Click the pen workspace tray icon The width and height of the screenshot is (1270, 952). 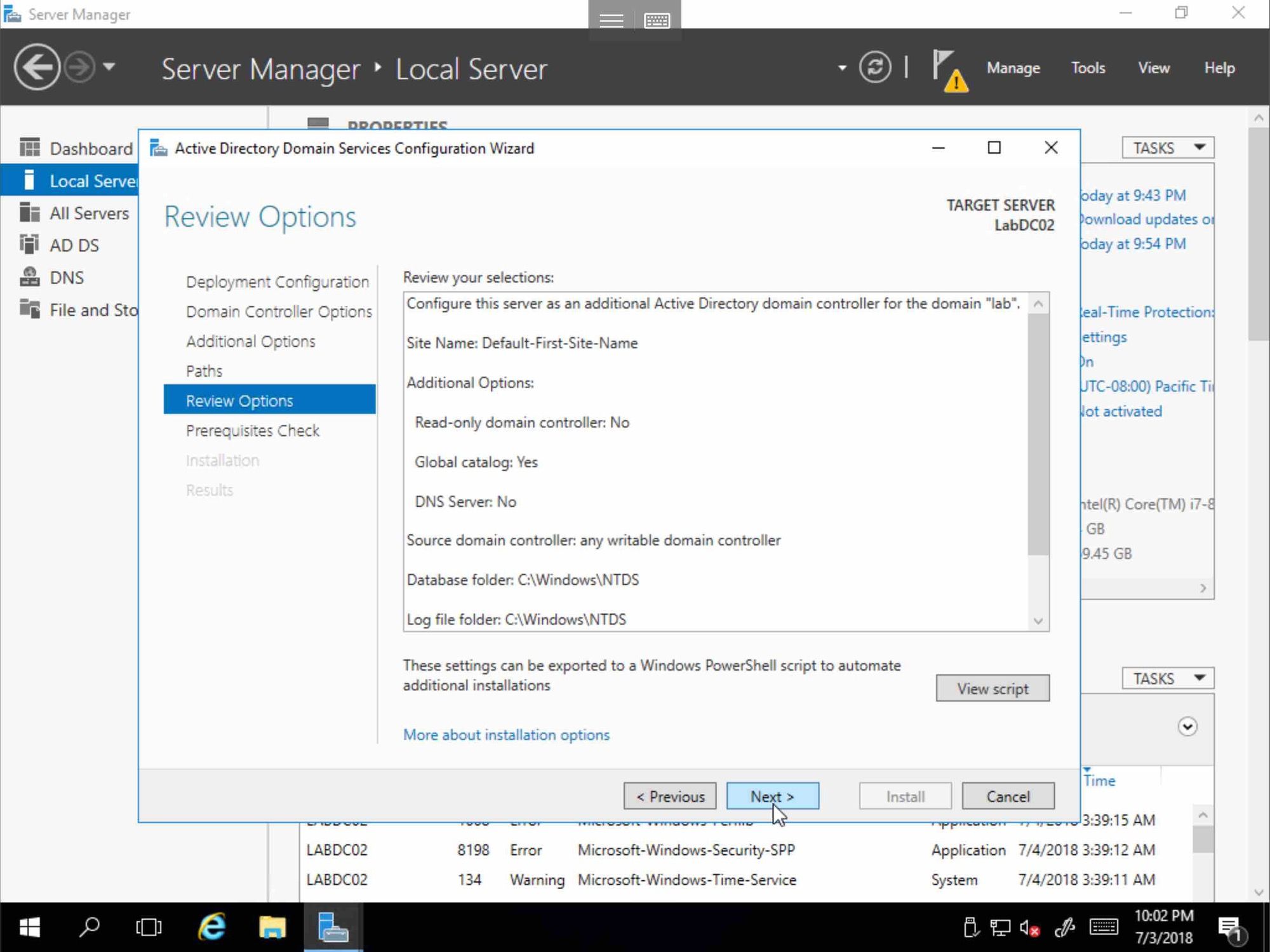point(1065,928)
